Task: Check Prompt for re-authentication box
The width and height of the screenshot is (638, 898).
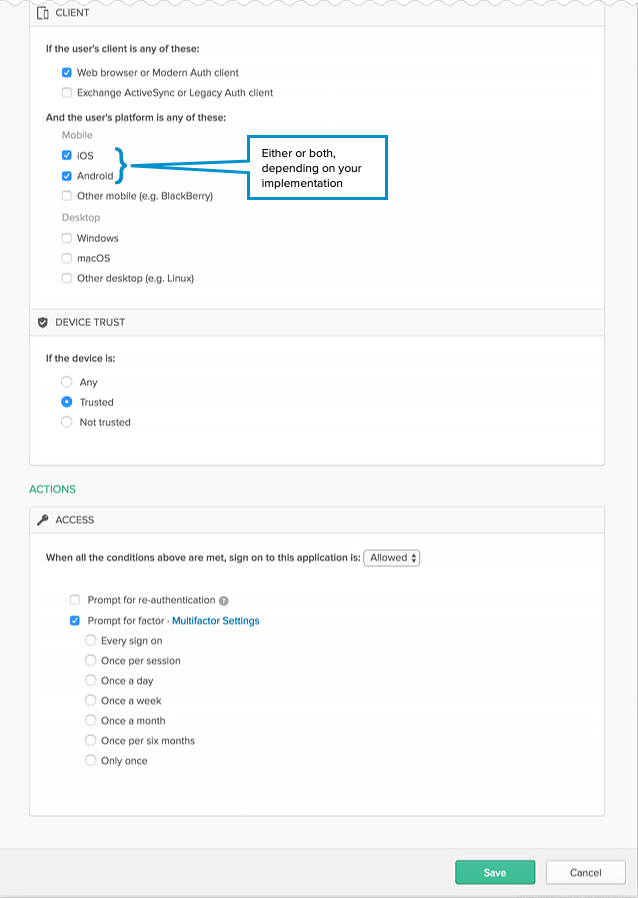Action: click(x=75, y=600)
